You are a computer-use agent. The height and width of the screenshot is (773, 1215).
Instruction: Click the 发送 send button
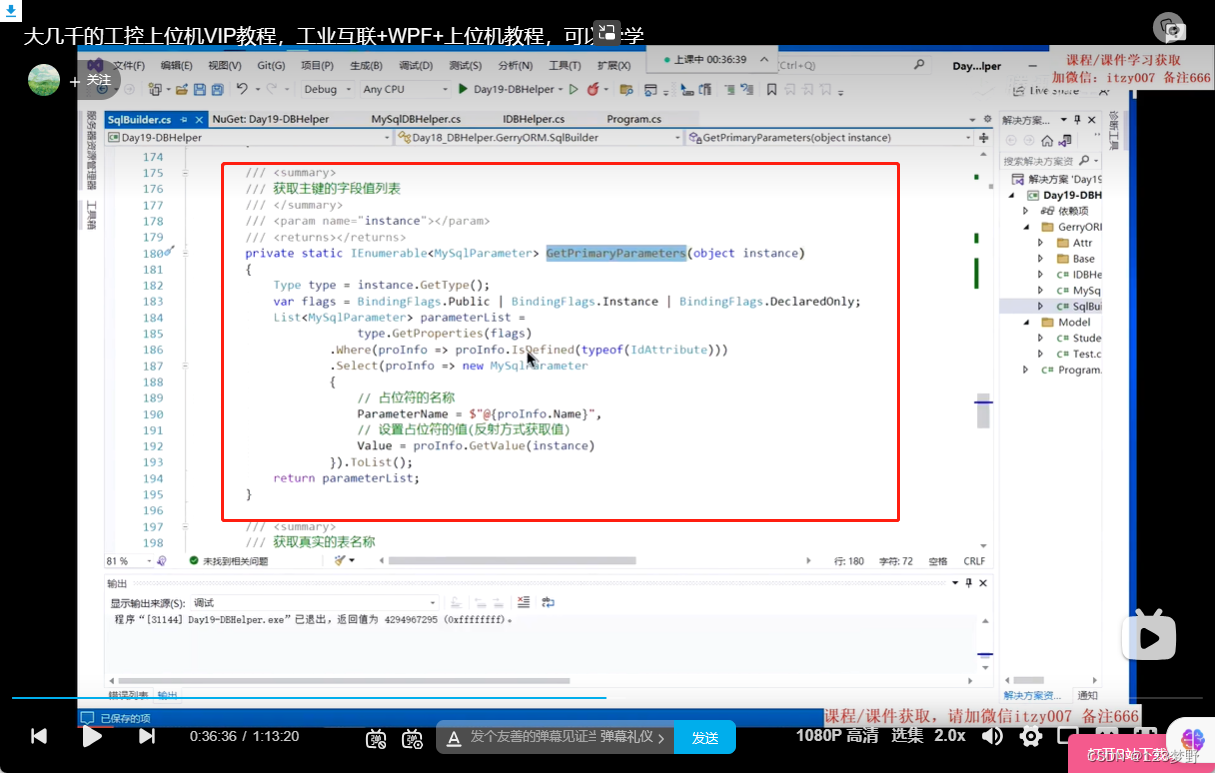click(705, 738)
